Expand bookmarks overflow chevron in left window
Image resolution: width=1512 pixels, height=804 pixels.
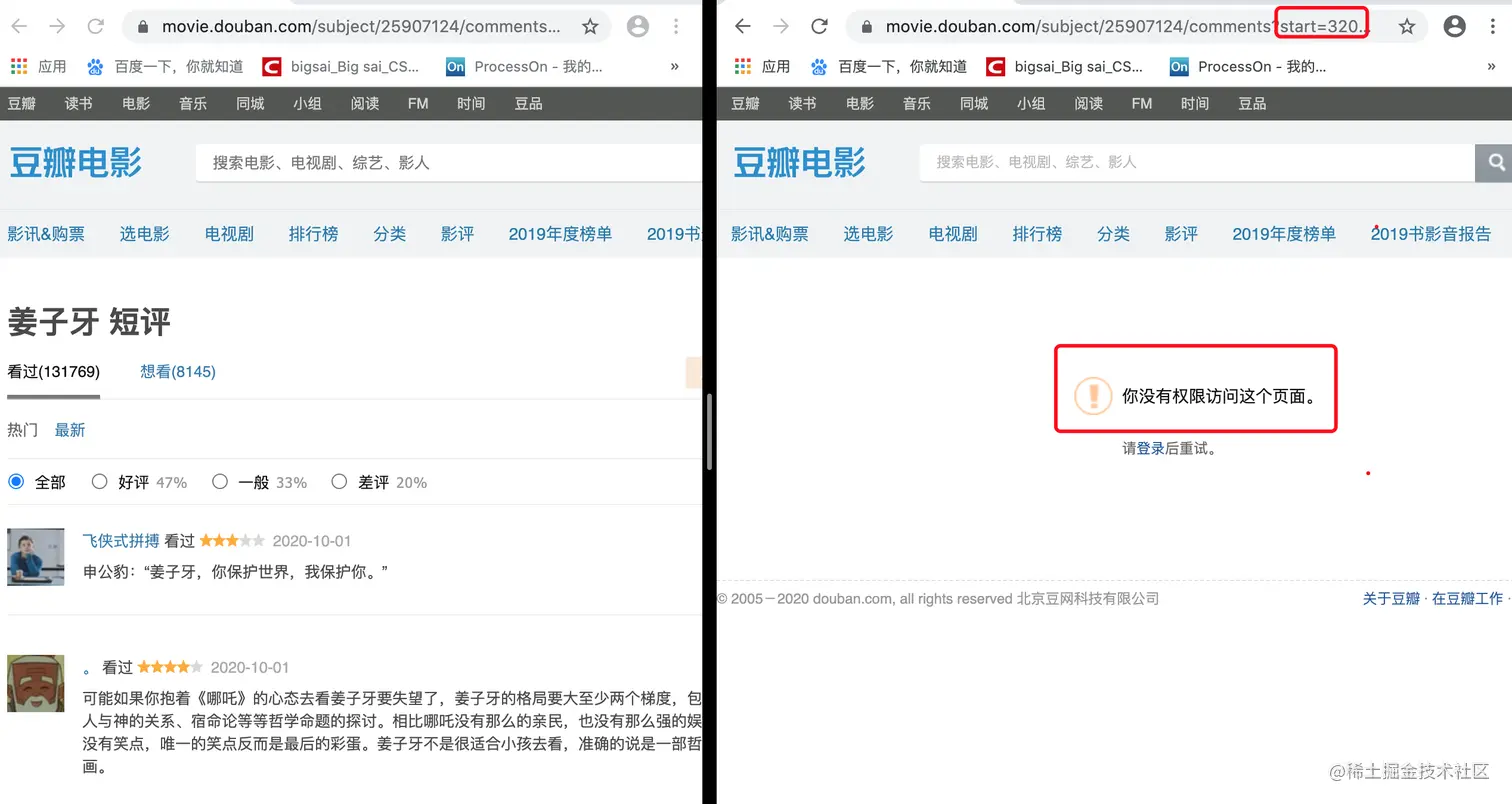[675, 67]
